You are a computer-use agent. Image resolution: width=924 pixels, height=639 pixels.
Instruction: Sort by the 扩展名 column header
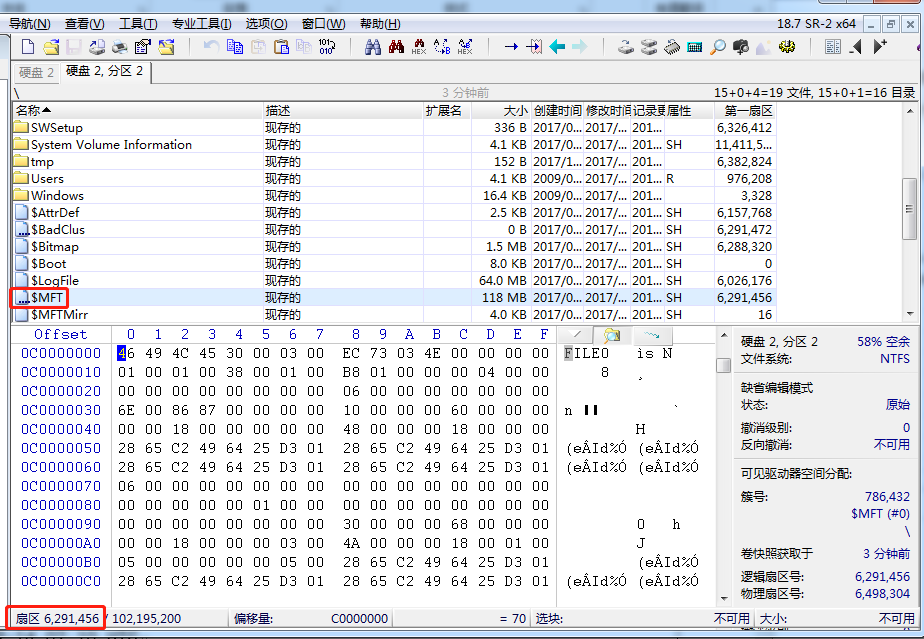[447, 110]
